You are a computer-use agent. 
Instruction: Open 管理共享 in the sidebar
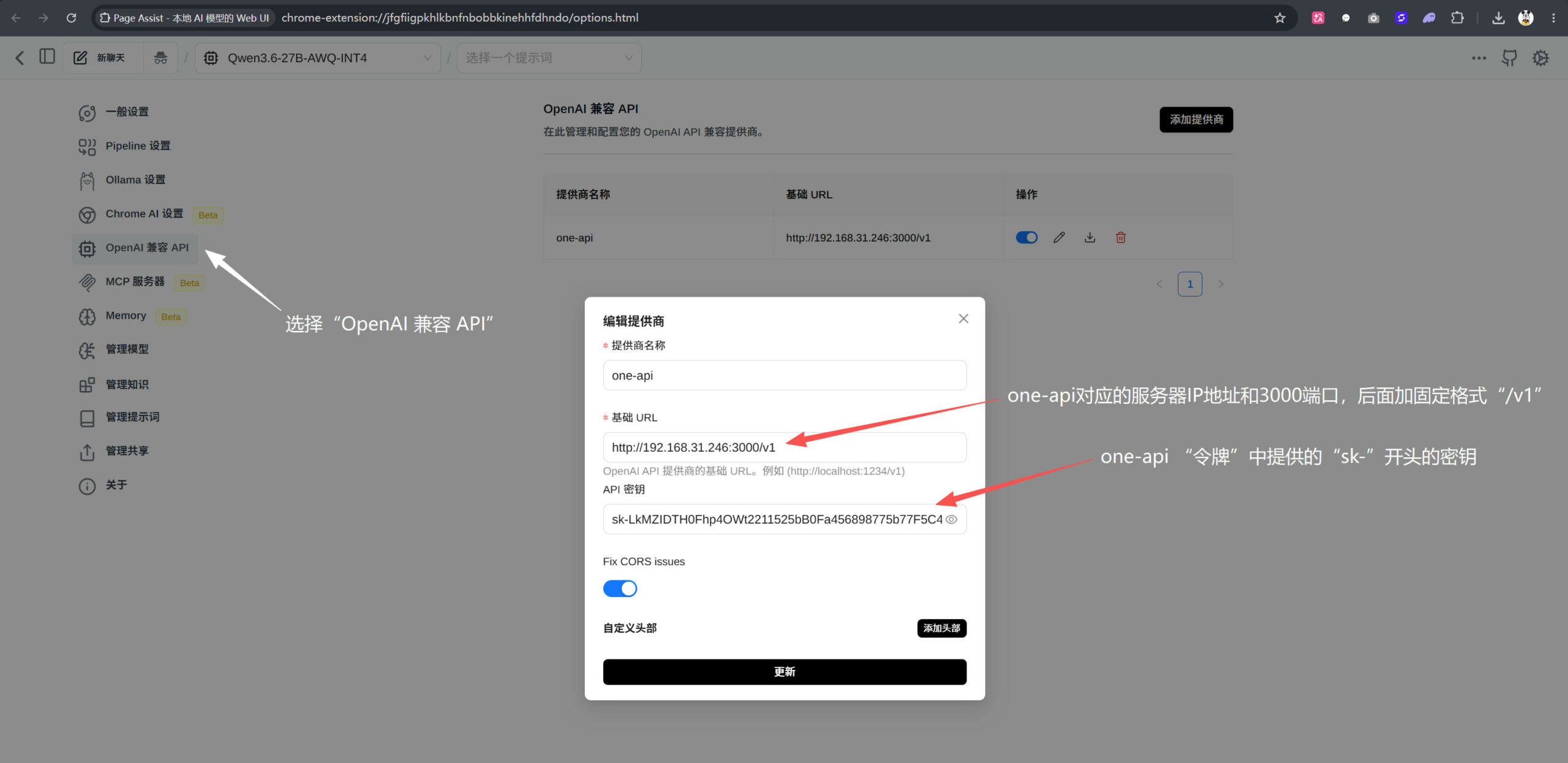coord(114,451)
